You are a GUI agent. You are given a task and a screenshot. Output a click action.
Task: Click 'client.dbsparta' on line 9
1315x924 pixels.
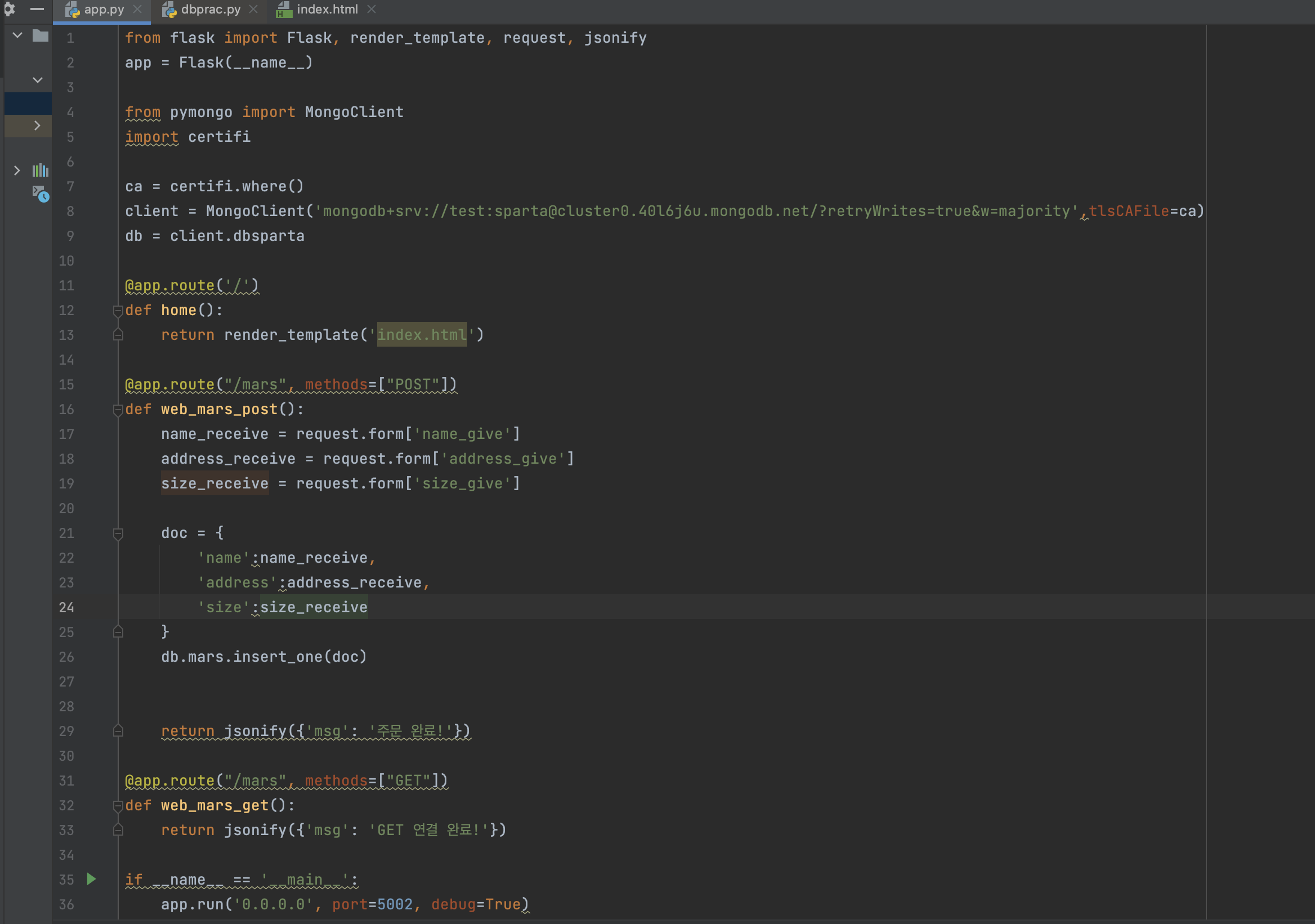pyautogui.click(x=237, y=236)
